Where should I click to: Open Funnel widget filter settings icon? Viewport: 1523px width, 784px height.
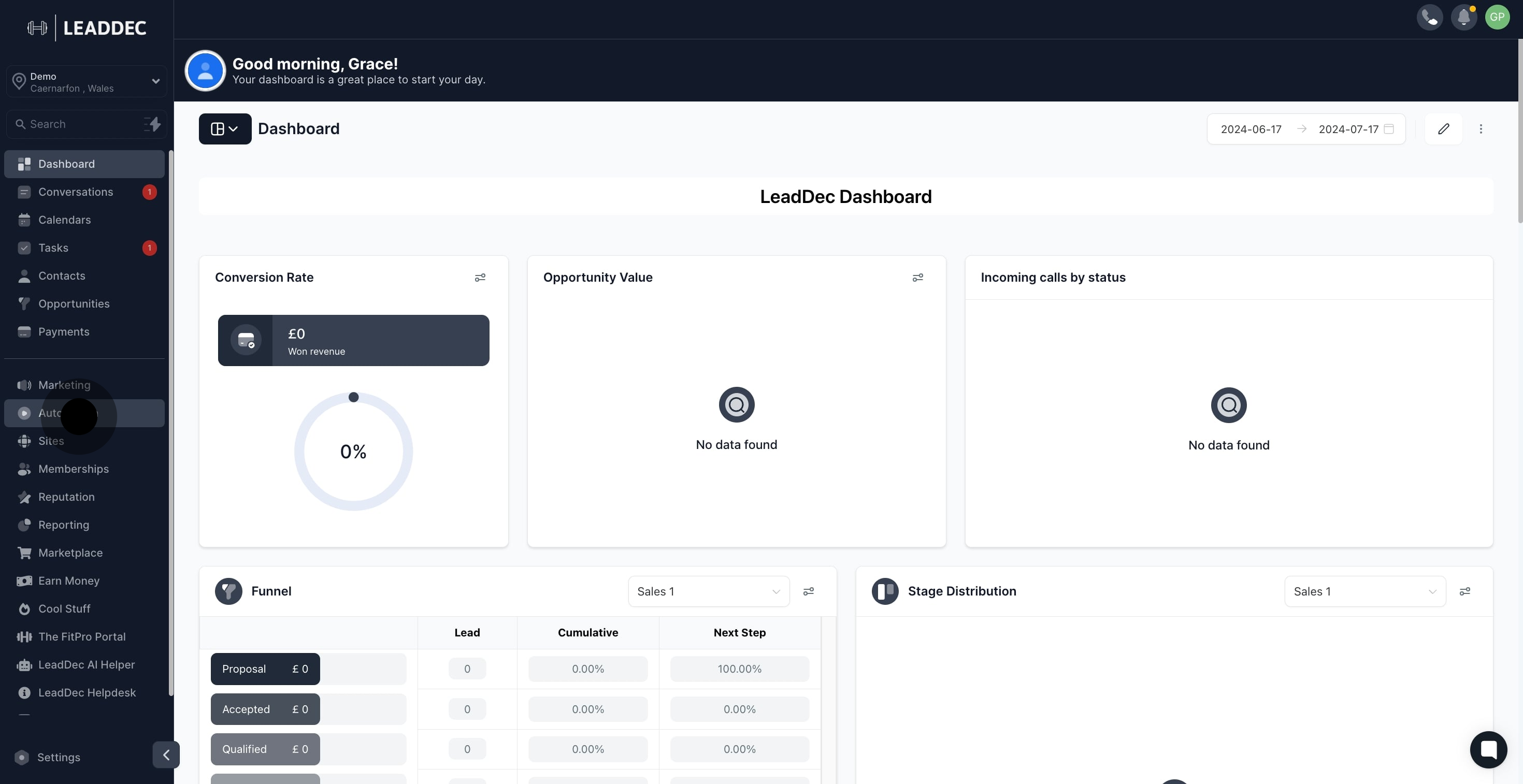click(x=808, y=591)
